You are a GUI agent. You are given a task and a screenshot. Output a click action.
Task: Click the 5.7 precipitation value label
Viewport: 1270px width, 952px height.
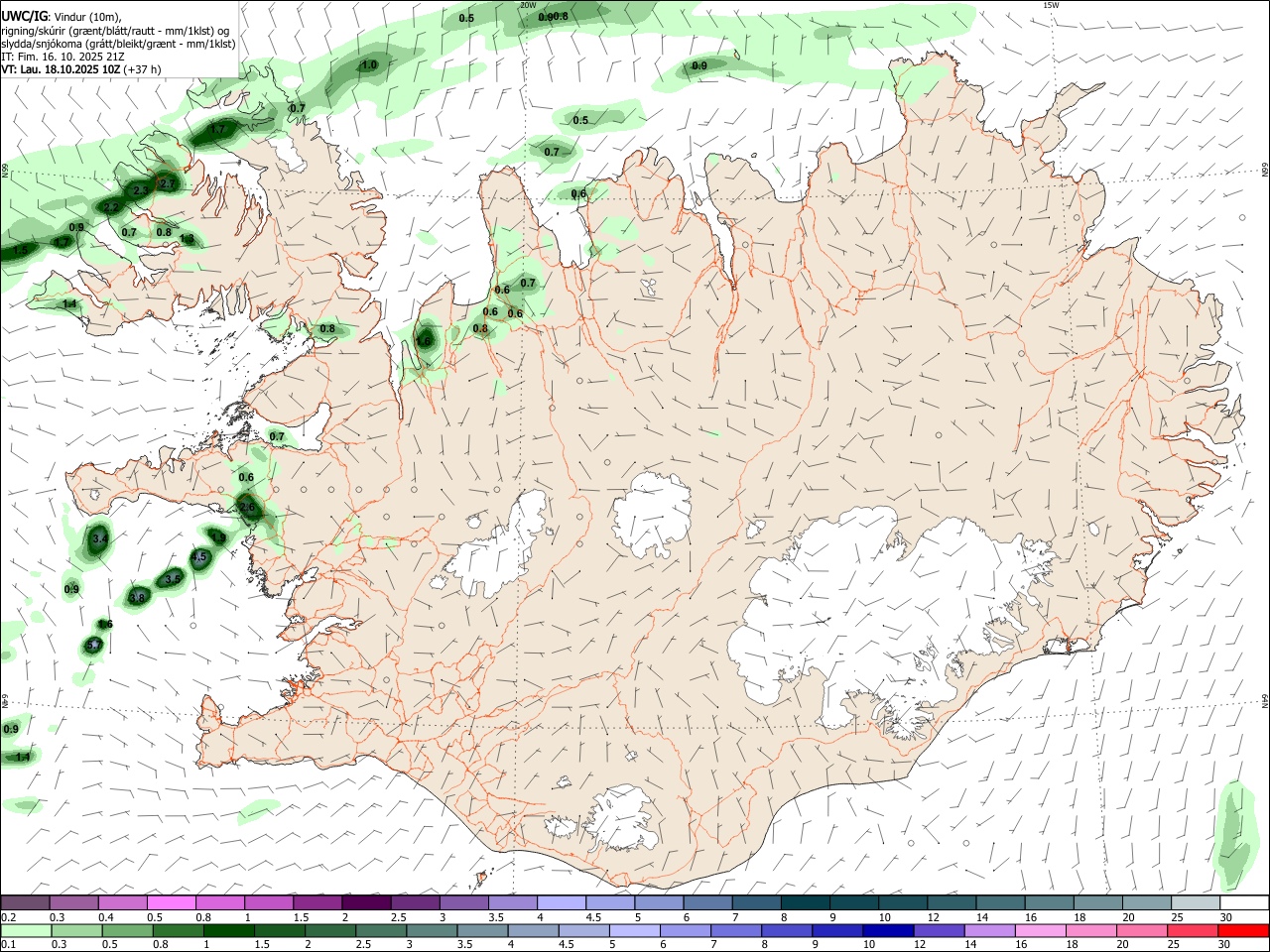[x=93, y=646]
